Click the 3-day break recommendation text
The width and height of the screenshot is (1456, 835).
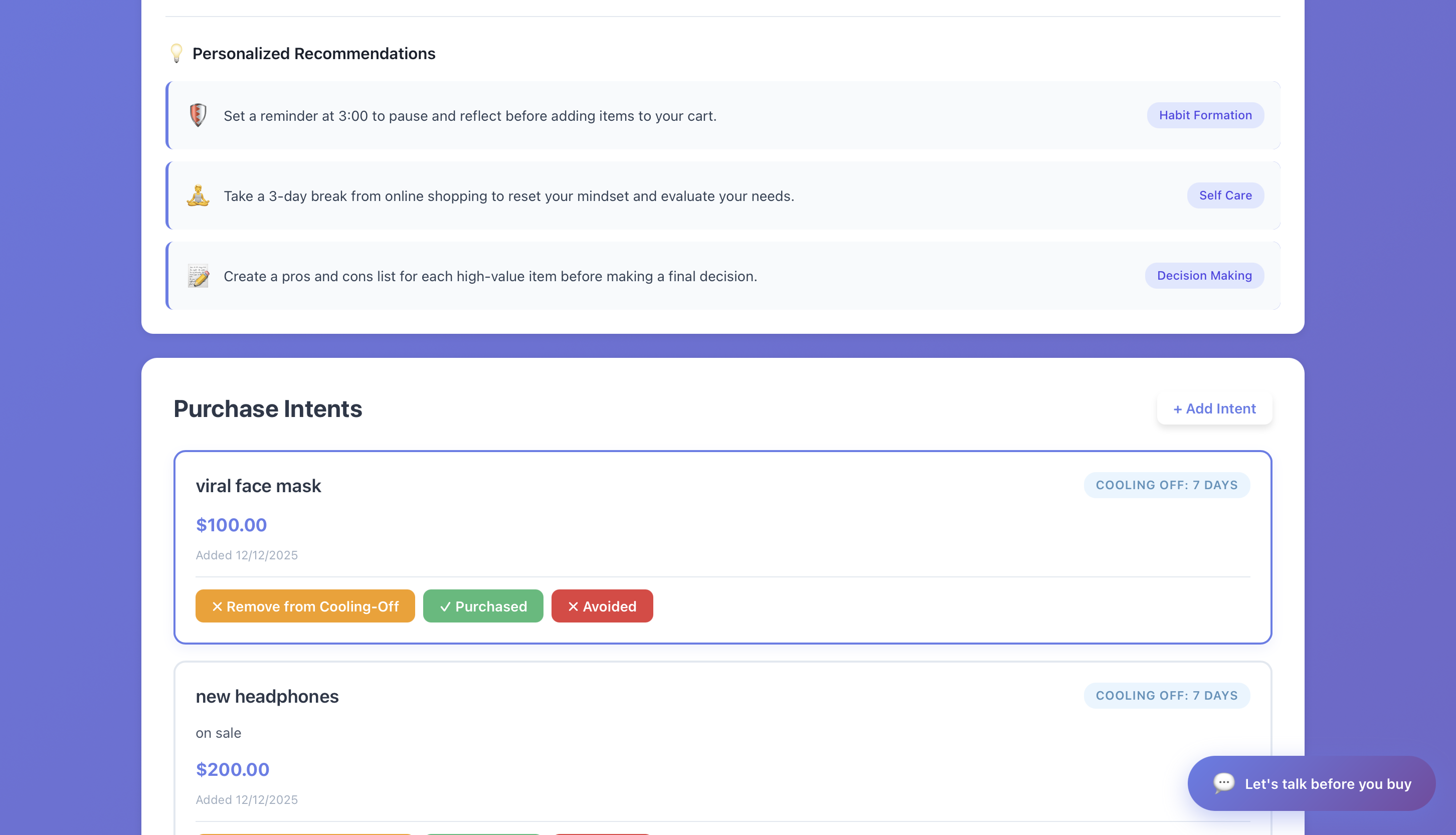pyautogui.click(x=508, y=196)
